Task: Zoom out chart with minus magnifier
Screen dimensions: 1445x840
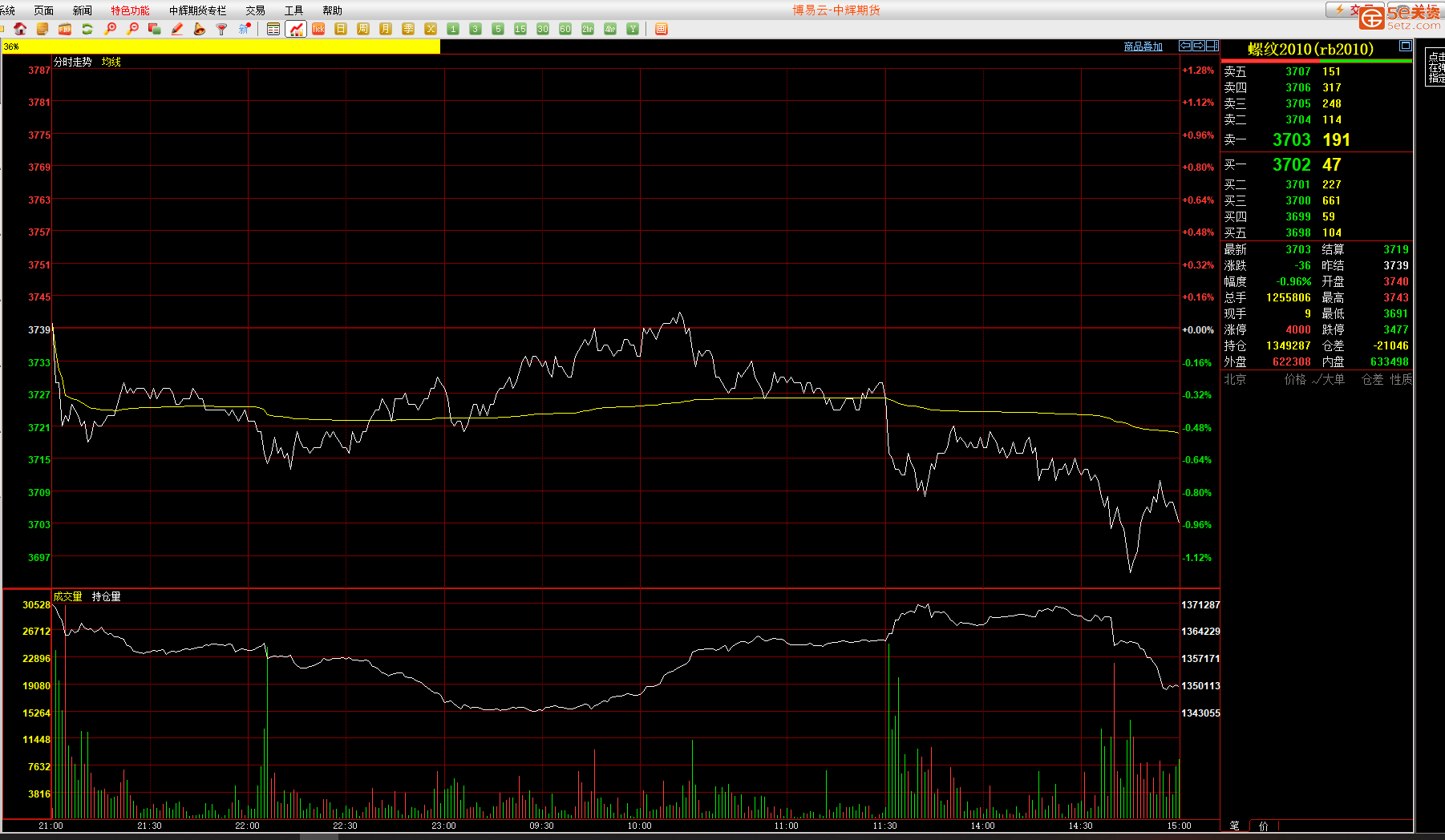Action: tap(132, 29)
